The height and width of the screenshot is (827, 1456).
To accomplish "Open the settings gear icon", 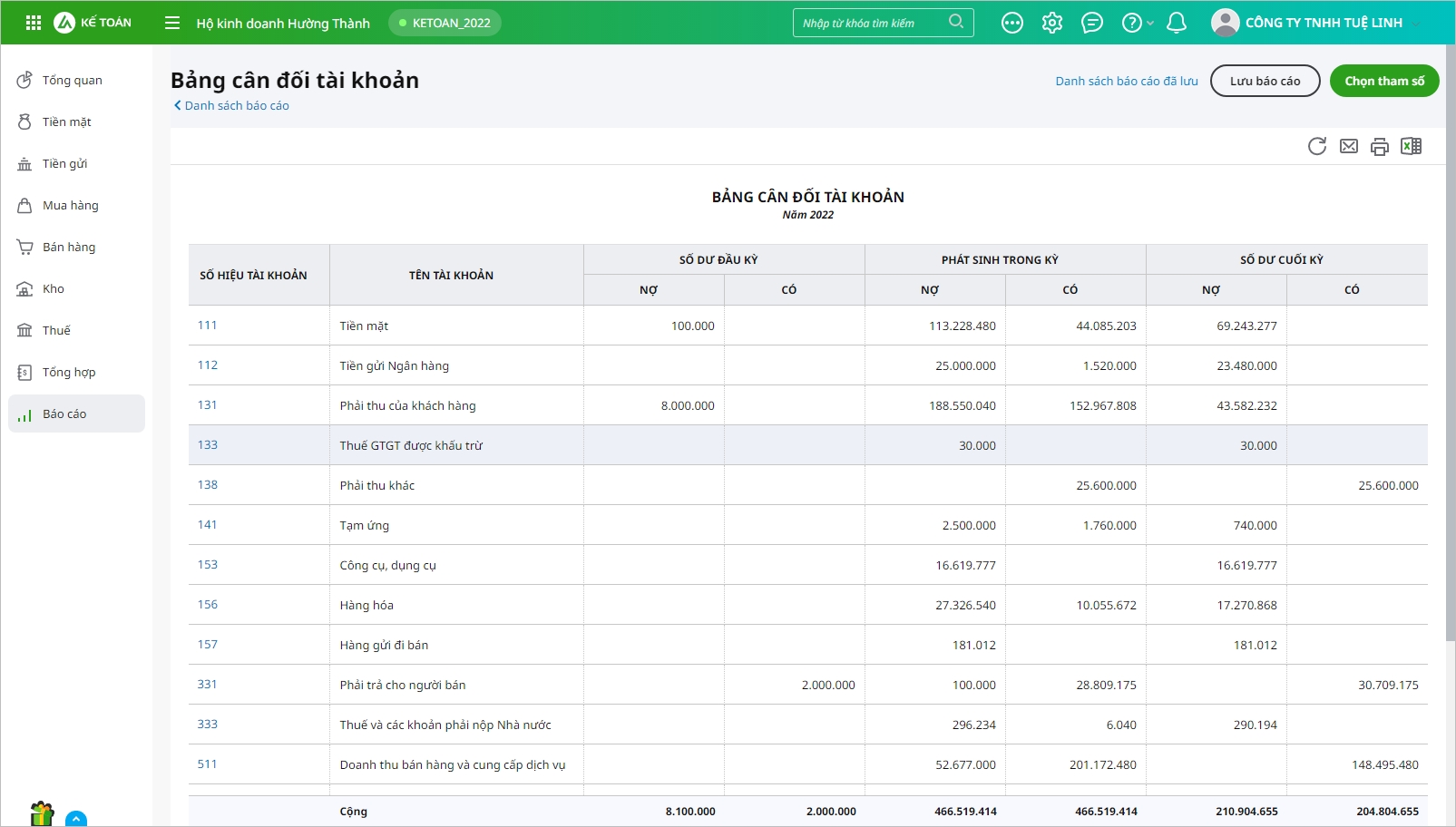I will point(1052,23).
